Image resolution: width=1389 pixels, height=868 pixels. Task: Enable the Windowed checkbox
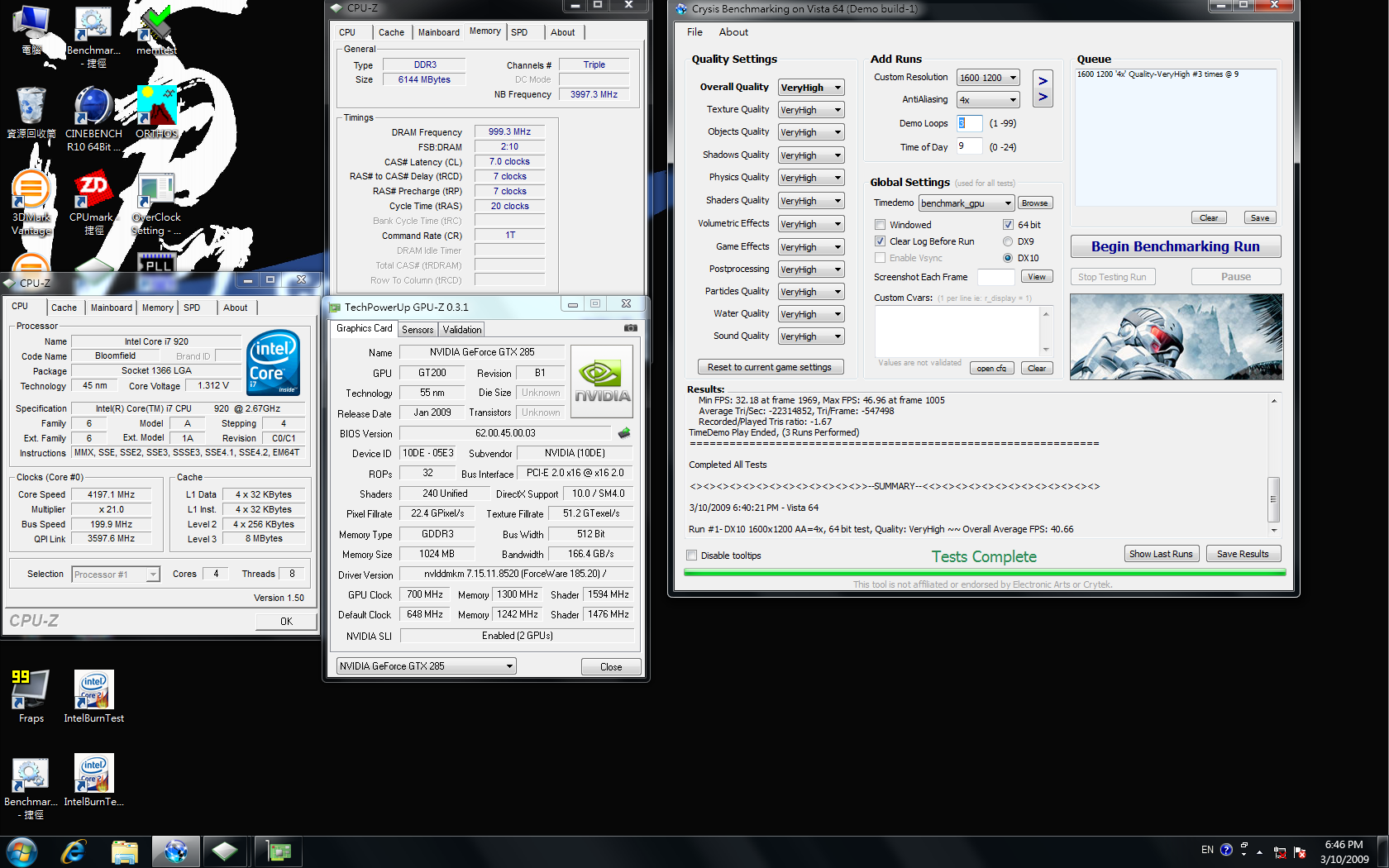point(880,225)
